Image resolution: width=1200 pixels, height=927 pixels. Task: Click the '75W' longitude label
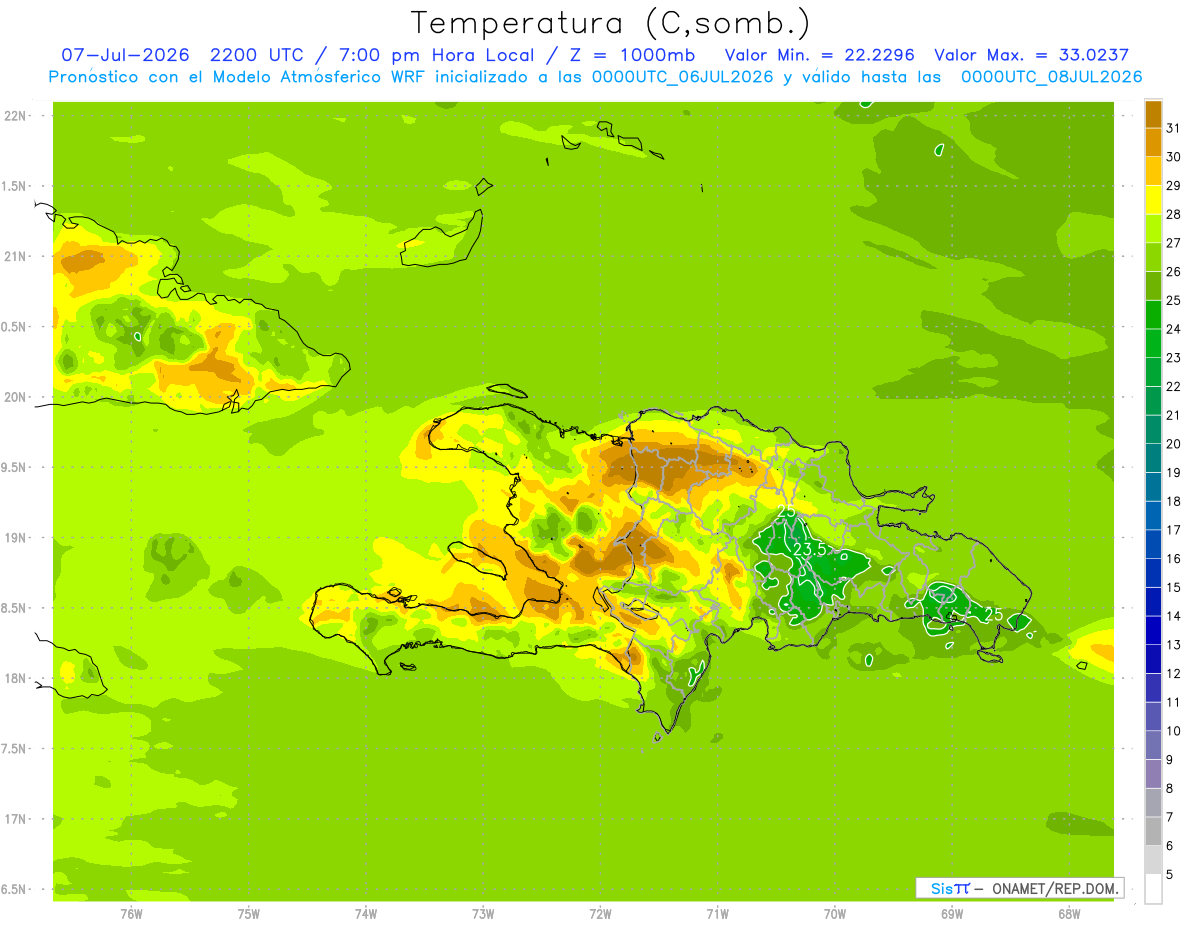249,914
